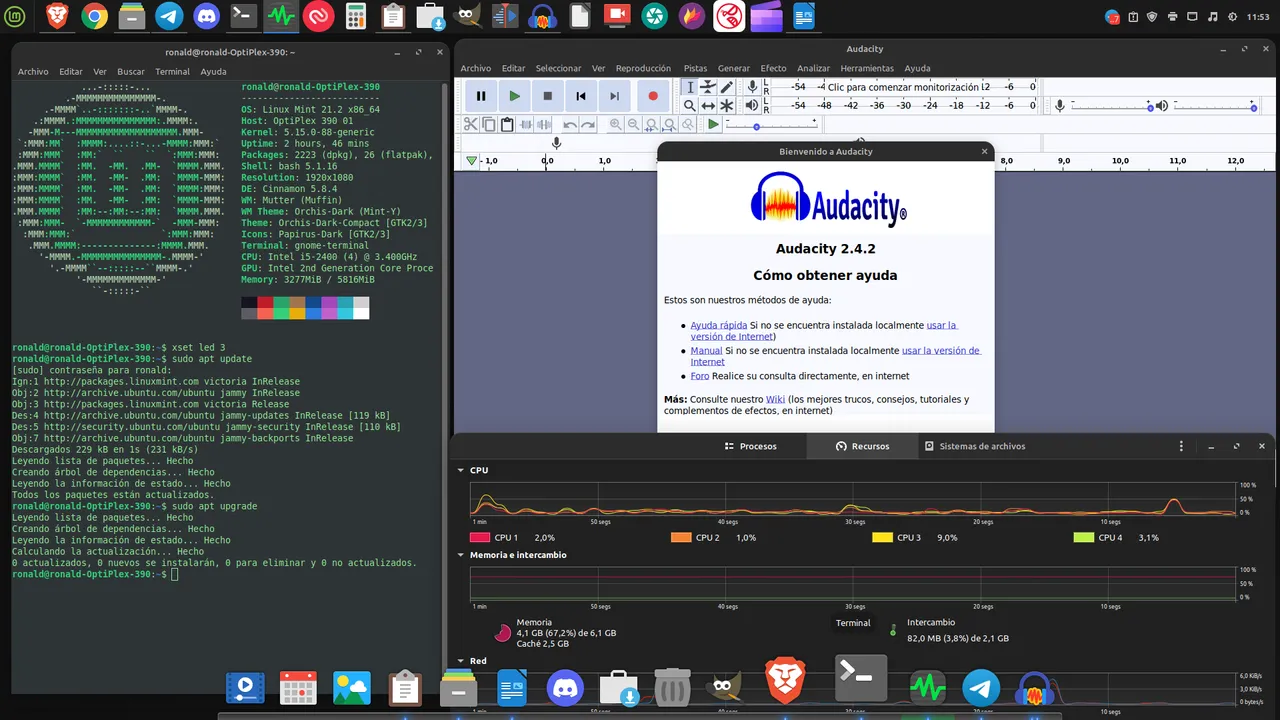Screen dimensions: 1280x720
Task: Click the Copy icon in Audacity edit toolbar
Action: (488, 124)
